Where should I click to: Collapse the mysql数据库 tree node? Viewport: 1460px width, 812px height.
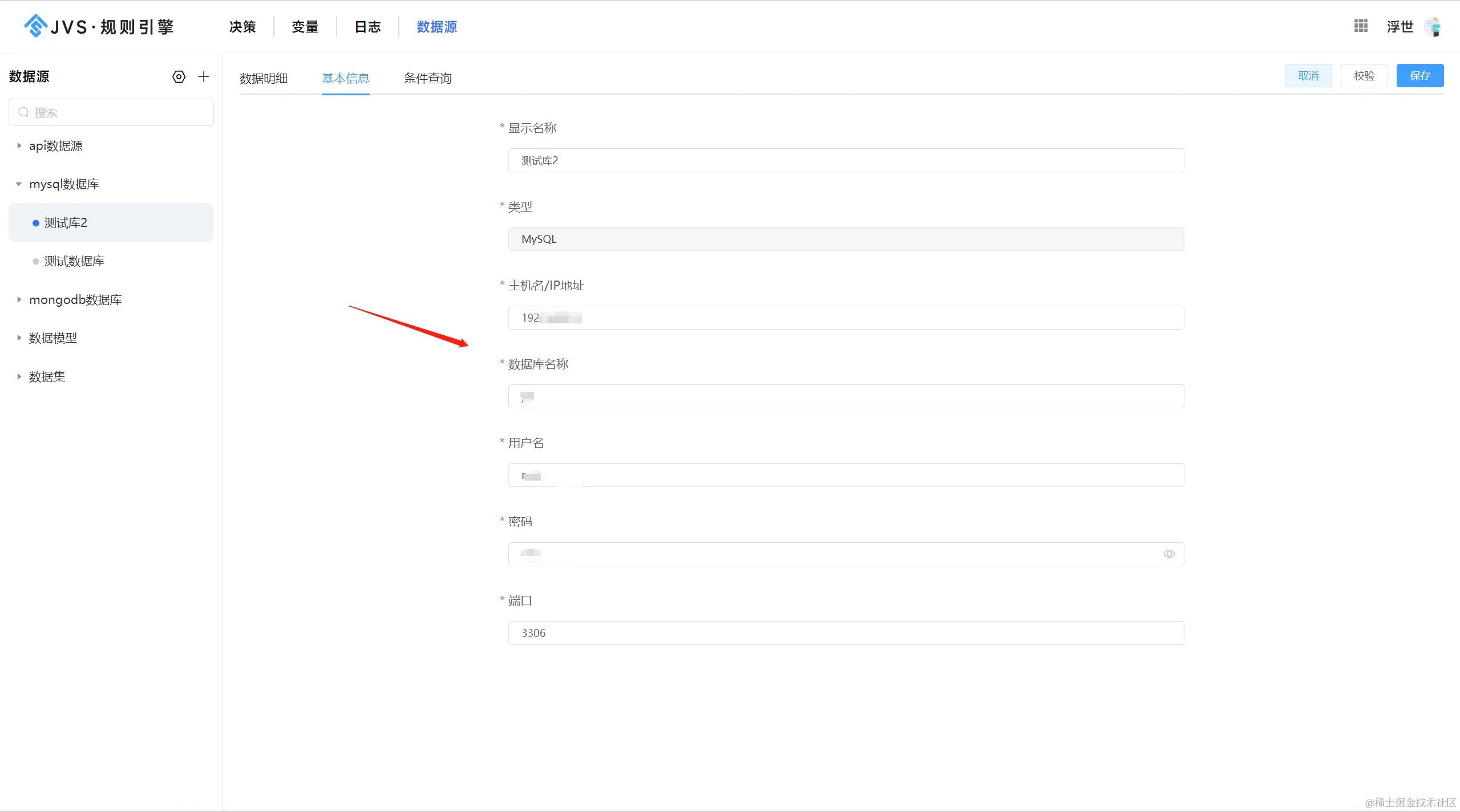click(x=19, y=184)
